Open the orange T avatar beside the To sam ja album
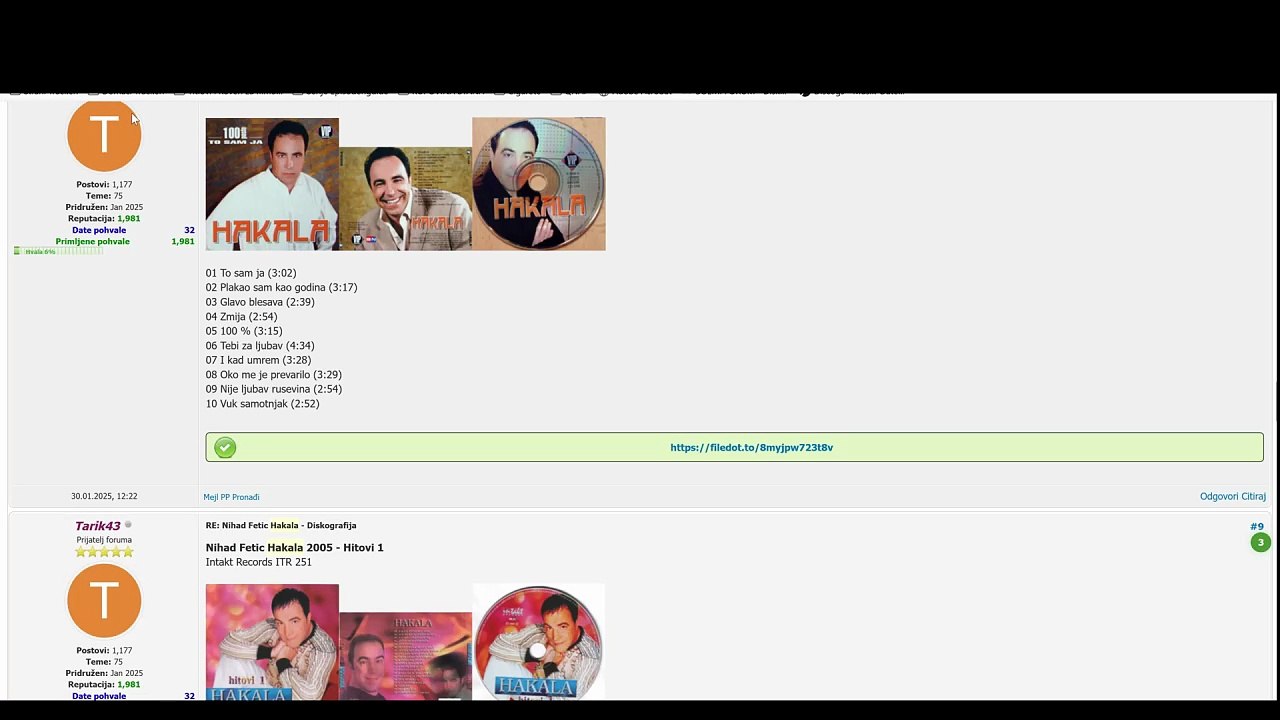 pyautogui.click(x=104, y=135)
